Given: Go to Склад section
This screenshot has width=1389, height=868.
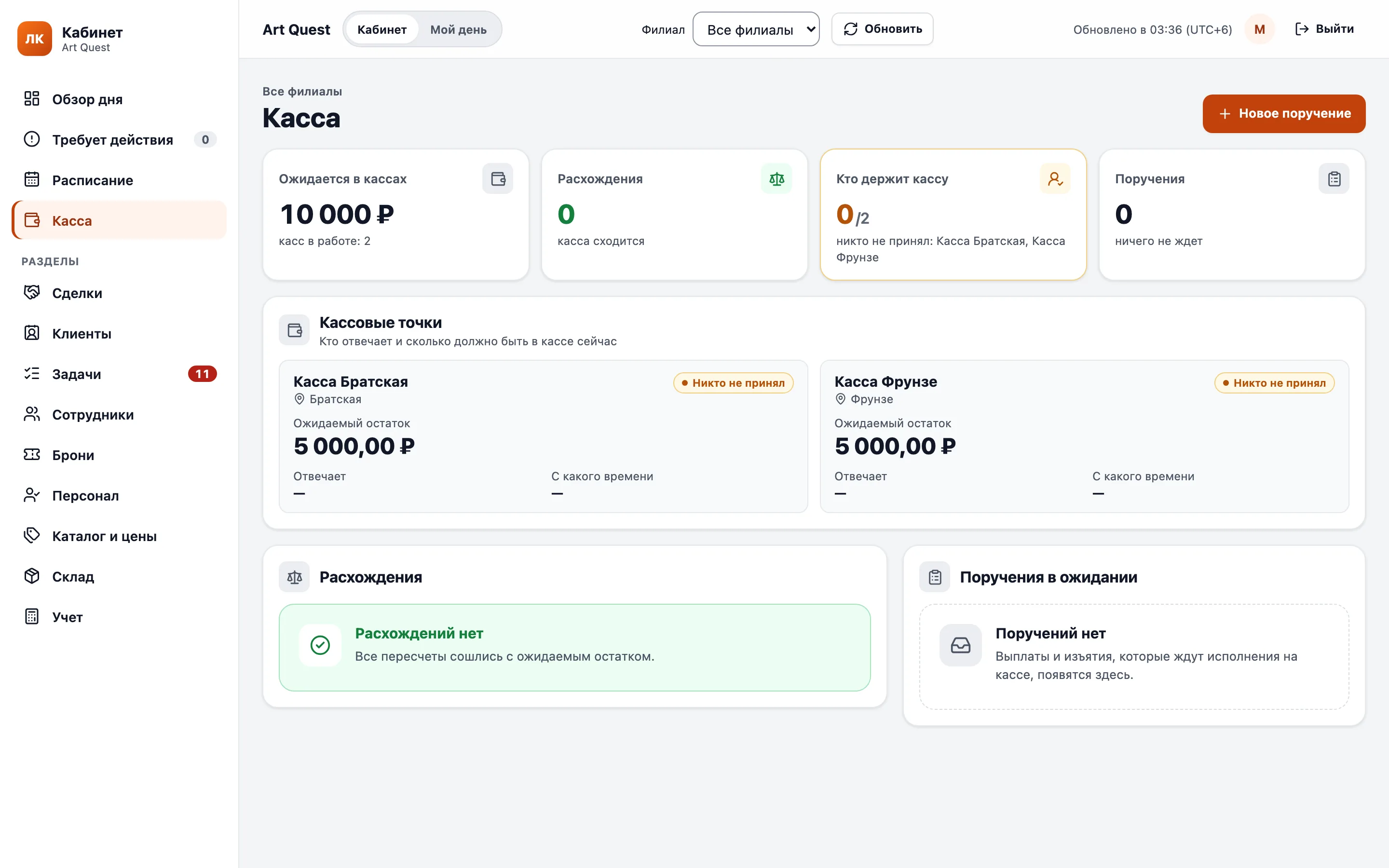Looking at the screenshot, I should [120, 576].
